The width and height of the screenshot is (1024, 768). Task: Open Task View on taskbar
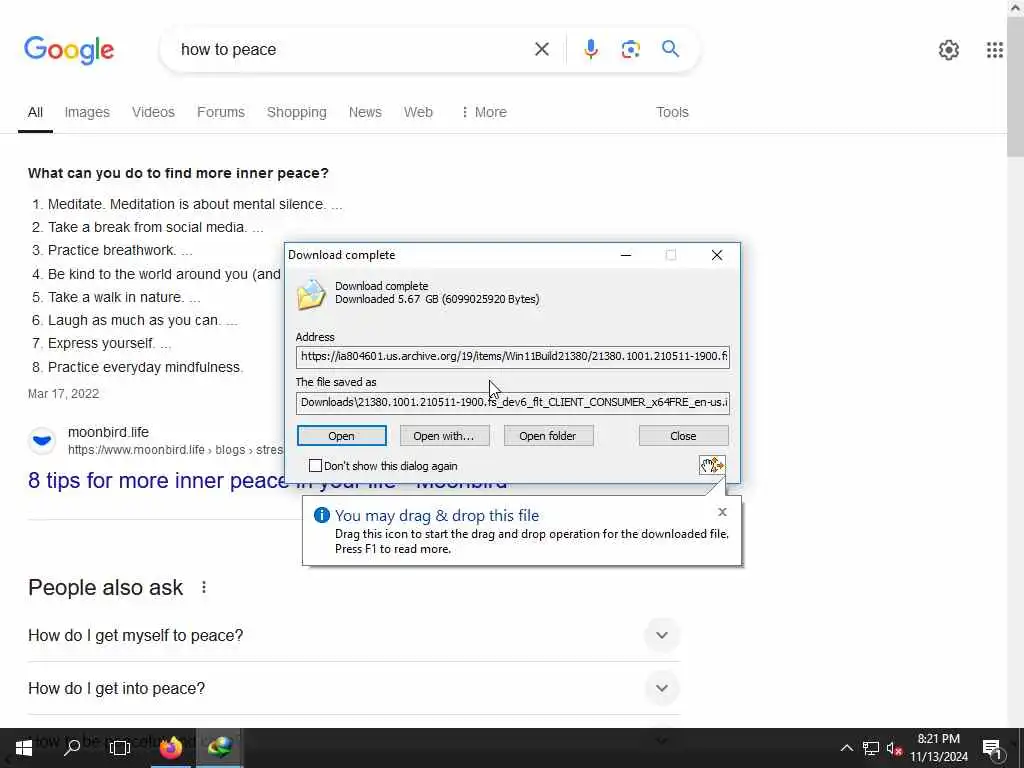click(x=120, y=747)
